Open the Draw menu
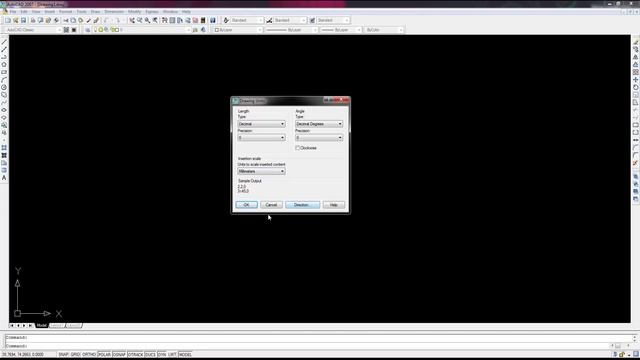Screen dimensions: 640x360 tap(95, 12)
